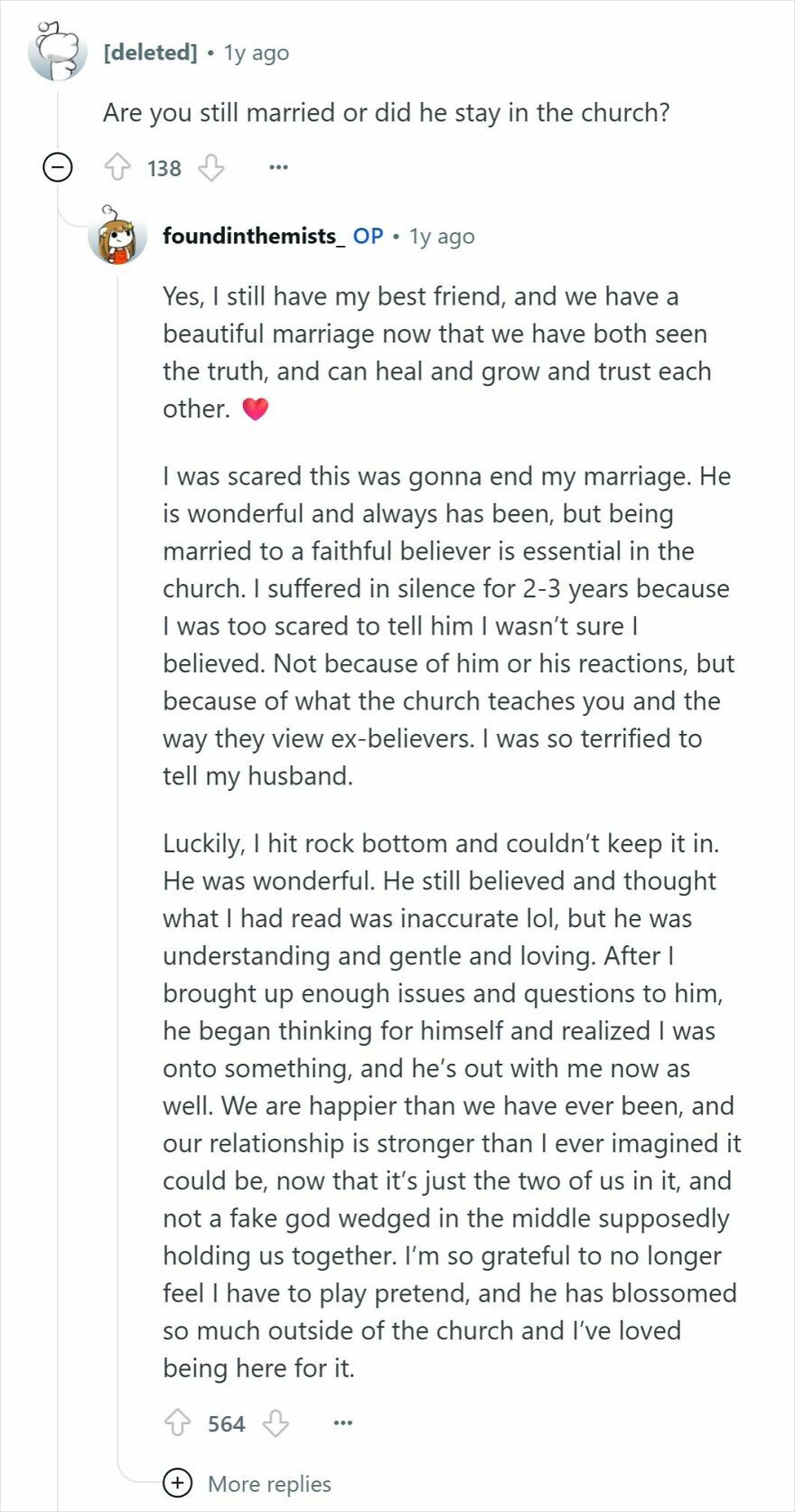The height and width of the screenshot is (1512, 795).
Task: Click foundinthemists_'s profile avatar
Action: [x=116, y=238]
